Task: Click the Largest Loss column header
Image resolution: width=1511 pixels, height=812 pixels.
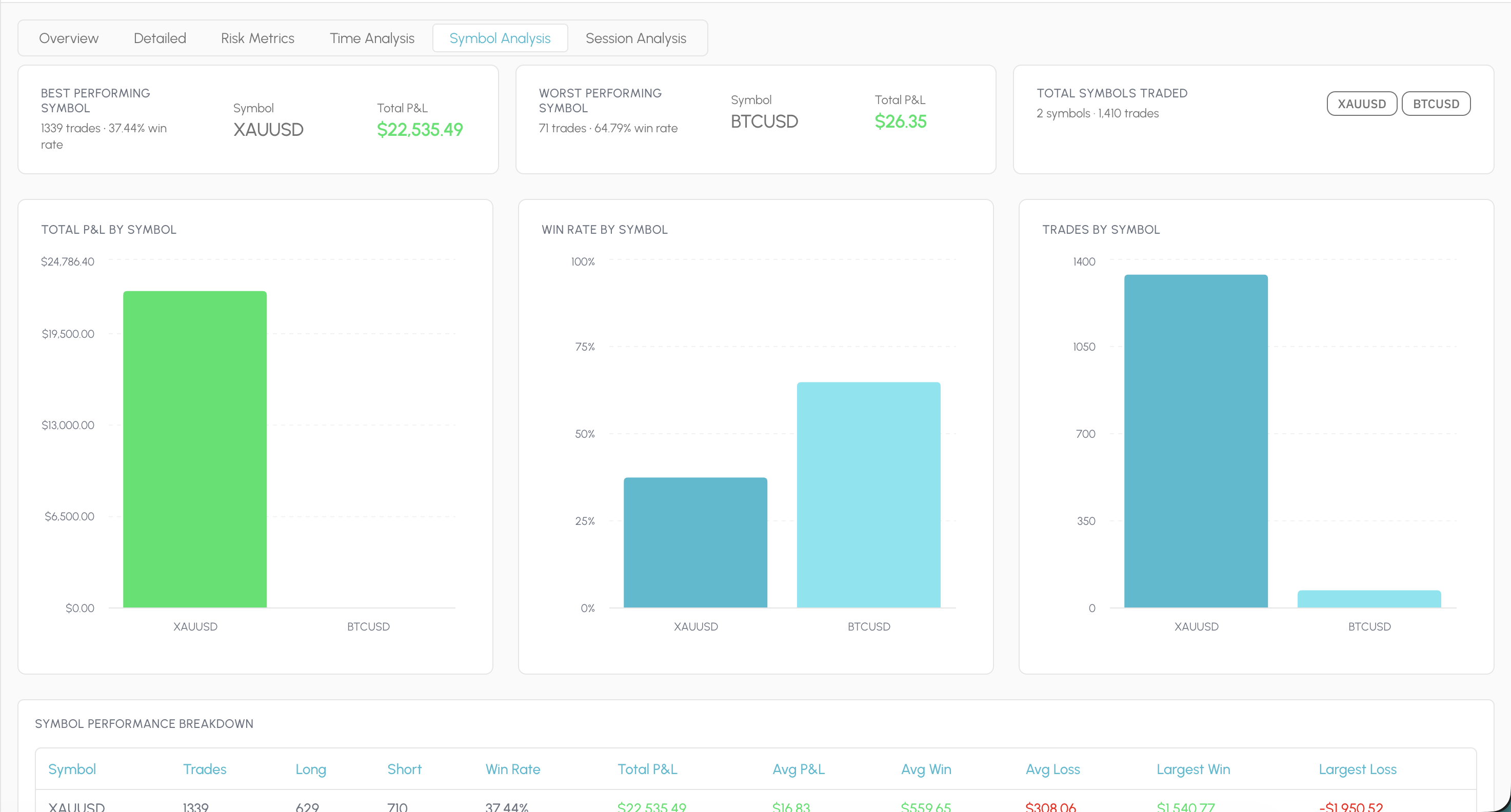Action: coord(1357,769)
